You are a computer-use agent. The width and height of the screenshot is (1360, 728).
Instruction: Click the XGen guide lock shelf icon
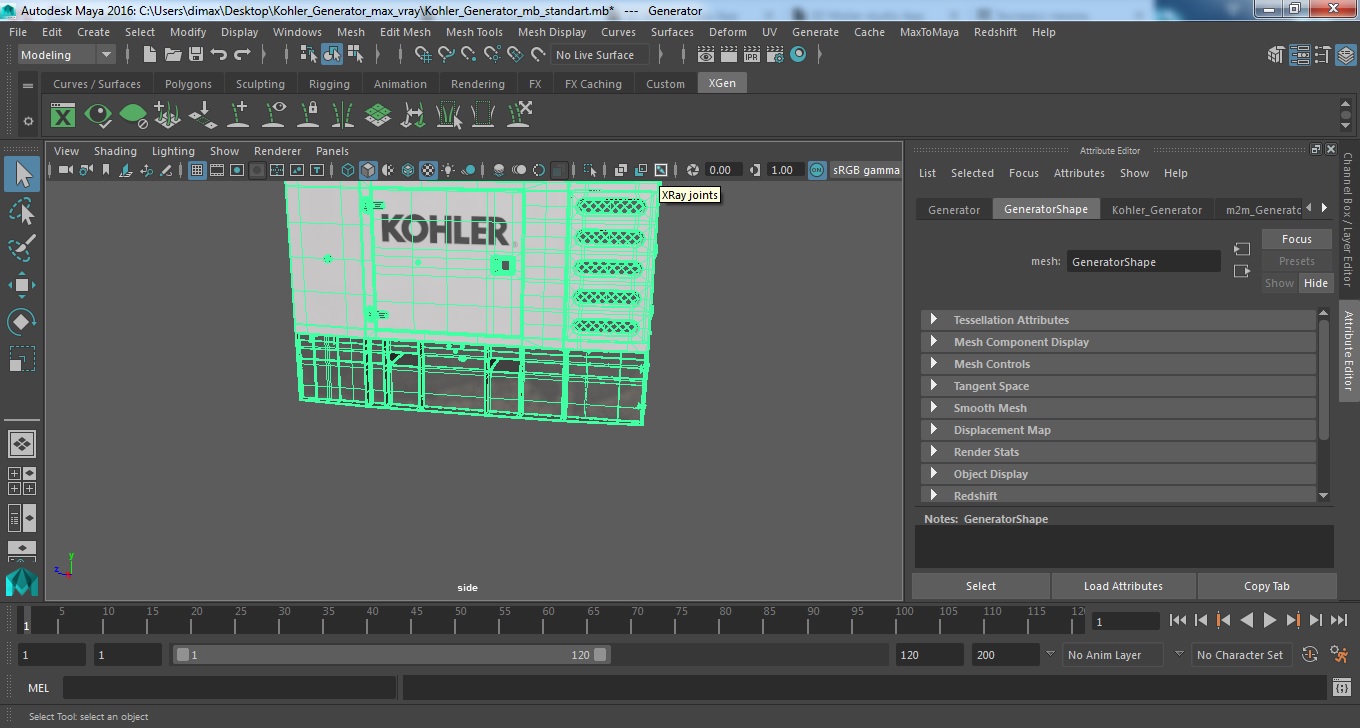coord(308,116)
